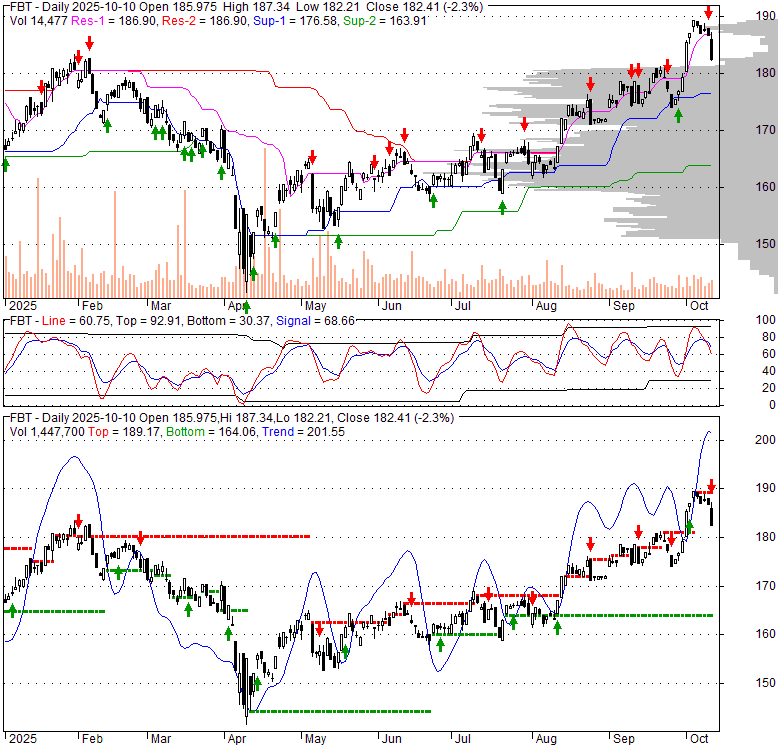Click the 0 label on the oscillator axis
Screen dimensions: 780x745
pos(772,405)
